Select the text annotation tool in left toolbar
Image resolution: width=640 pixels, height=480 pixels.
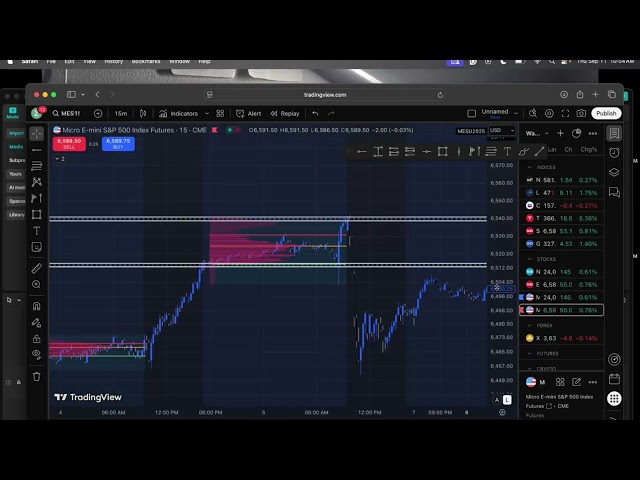point(37,231)
